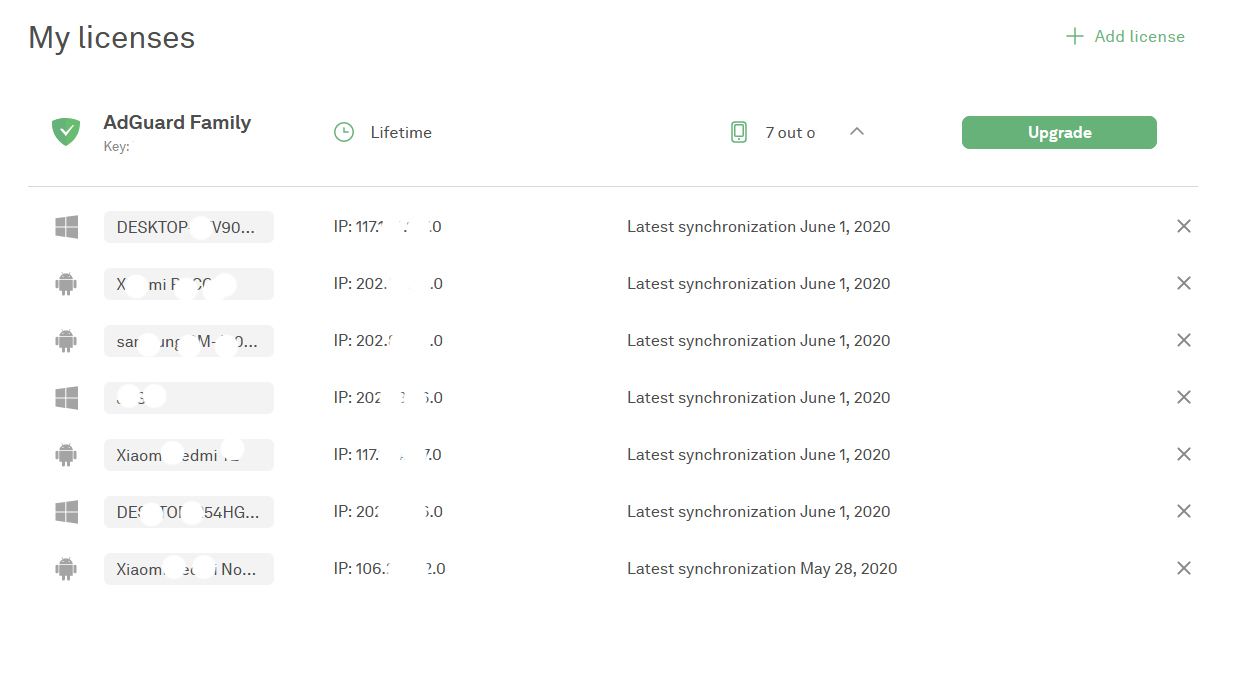Click the Android icon beside samsung device

(x=66, y=341)
